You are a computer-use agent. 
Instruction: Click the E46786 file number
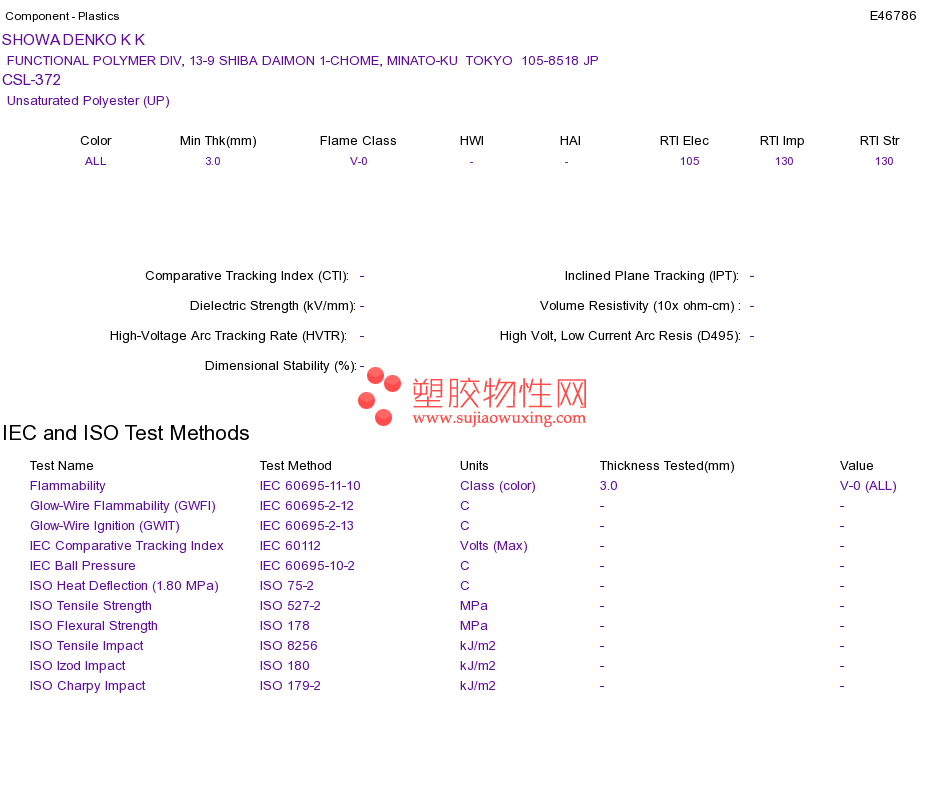892,16
